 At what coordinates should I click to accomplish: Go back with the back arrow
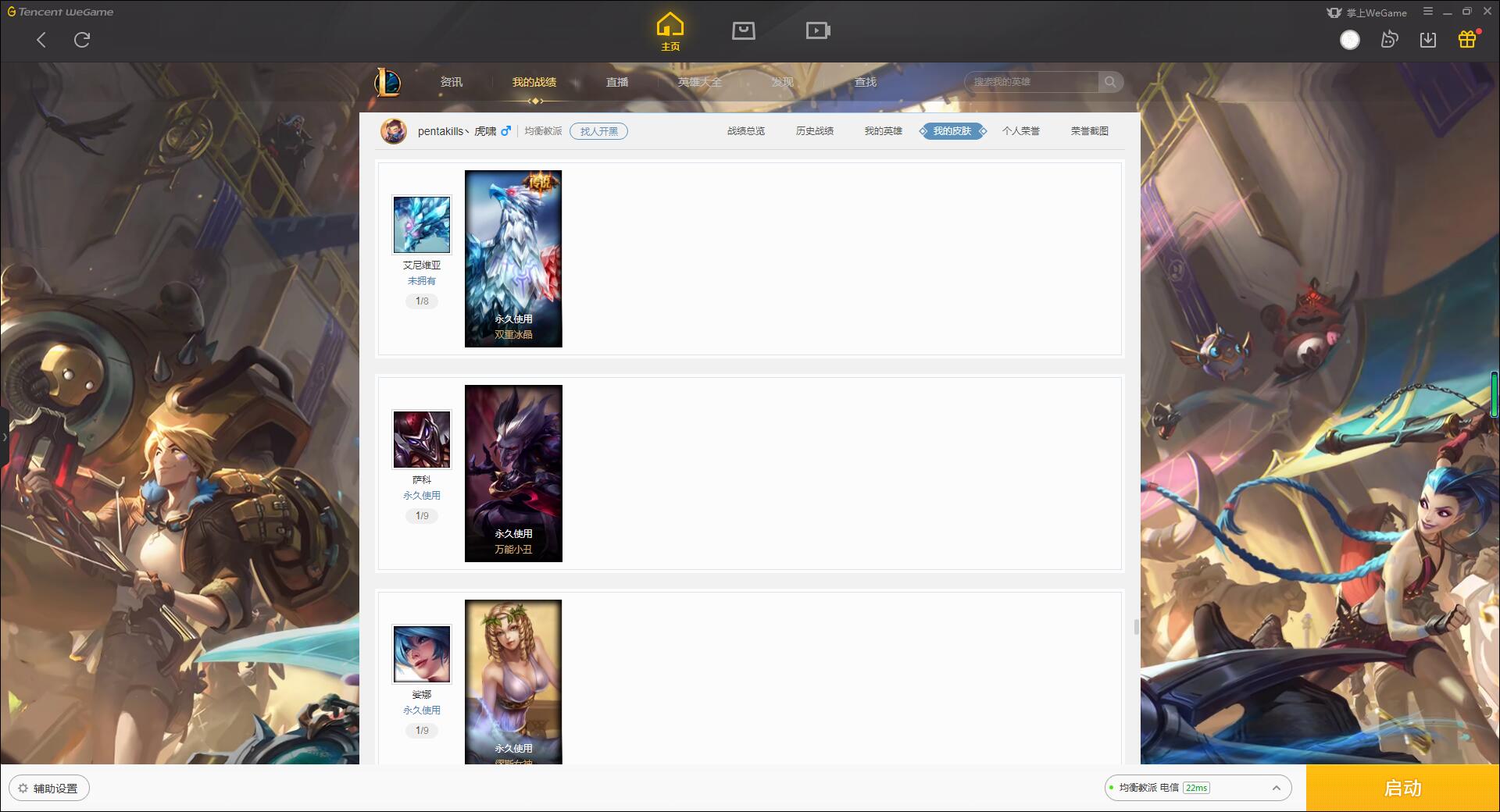pyautogui.click(x=41, y=40)
